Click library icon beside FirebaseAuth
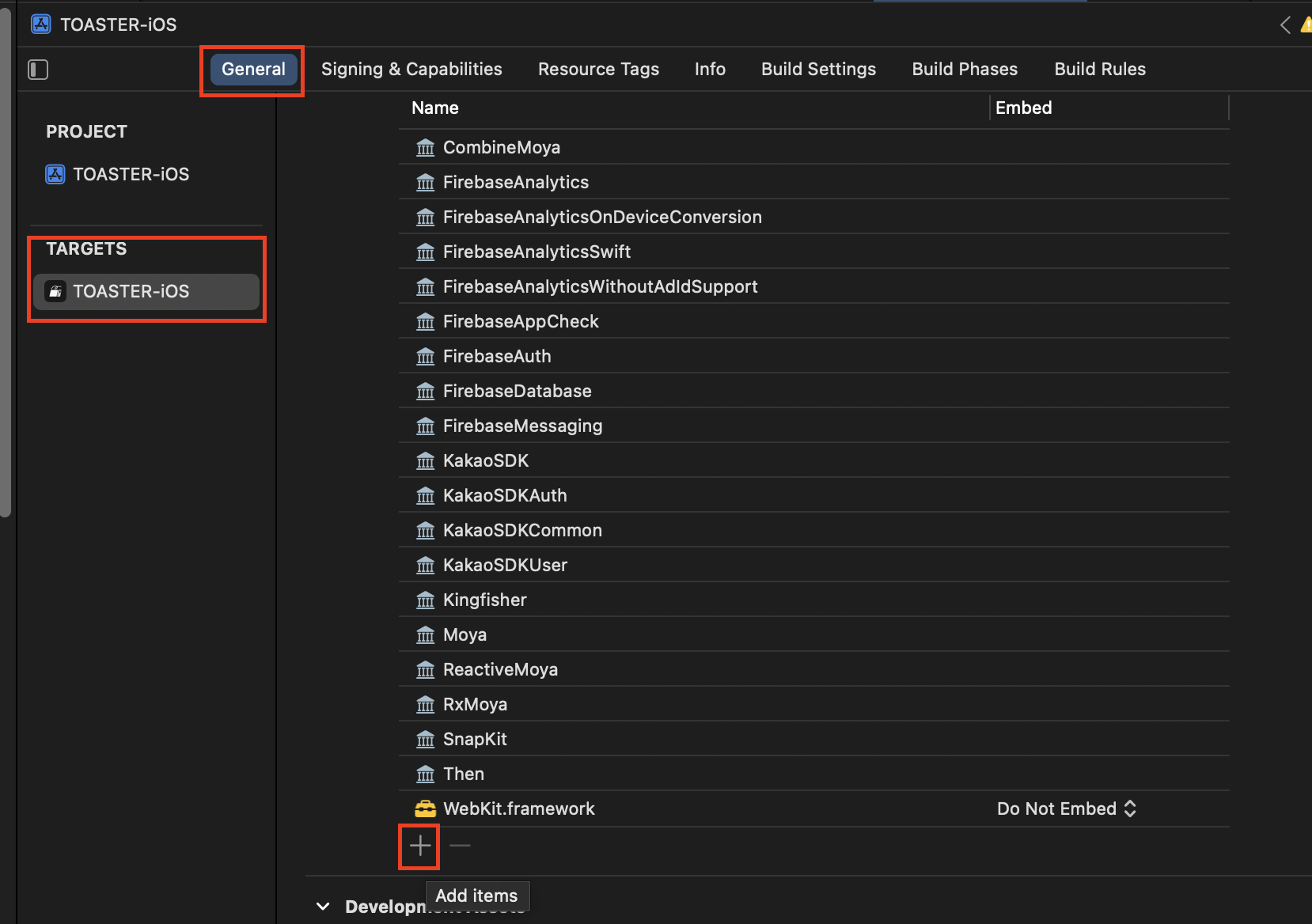Viewport: 1312px width, 924px height. tap(426, 357)
